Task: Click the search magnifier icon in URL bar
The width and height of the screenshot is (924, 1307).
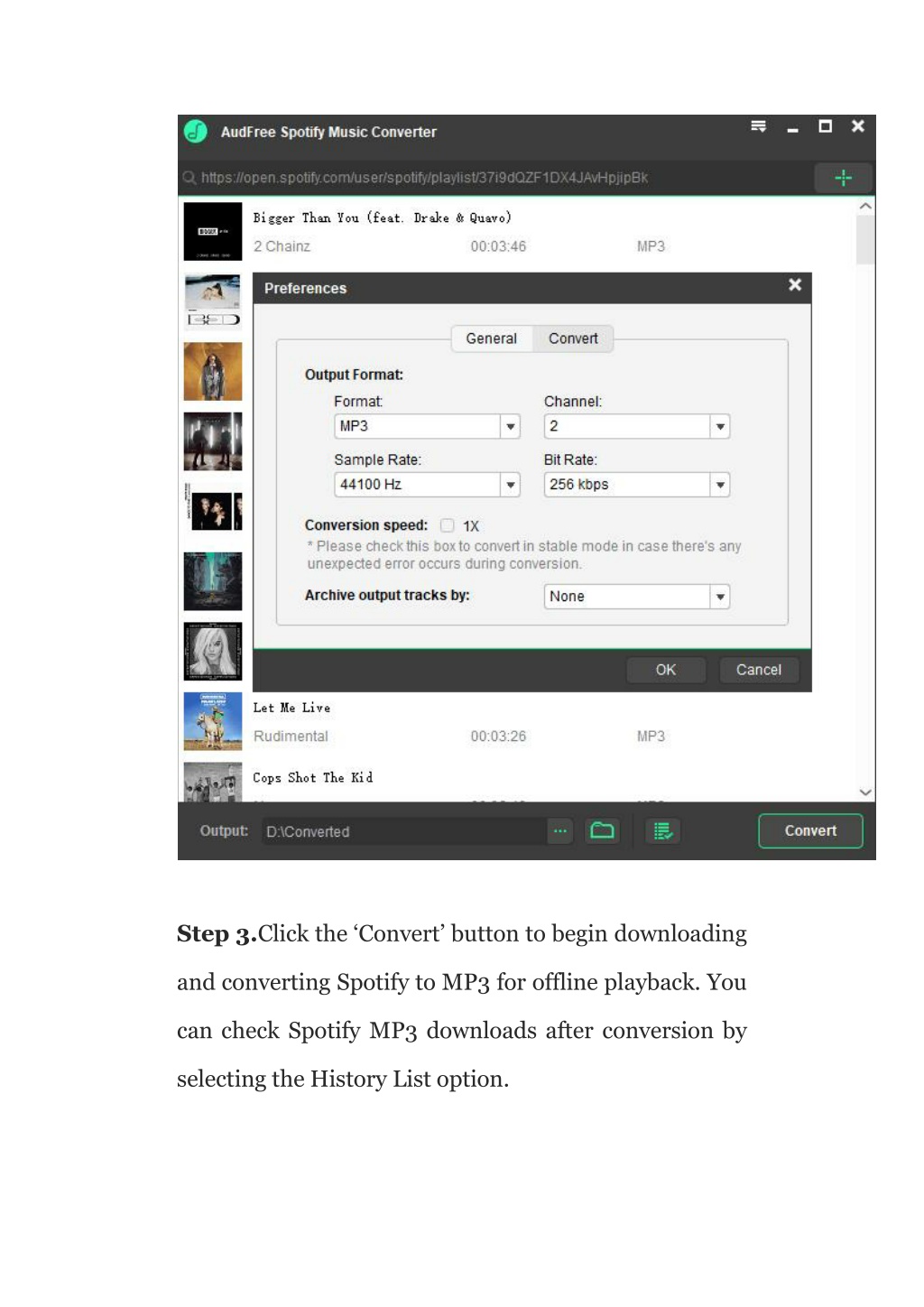Action: click(189, 178)
